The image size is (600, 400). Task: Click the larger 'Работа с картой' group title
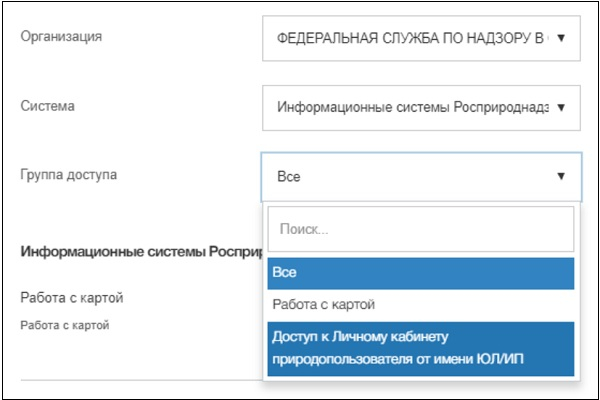(72, 298)
